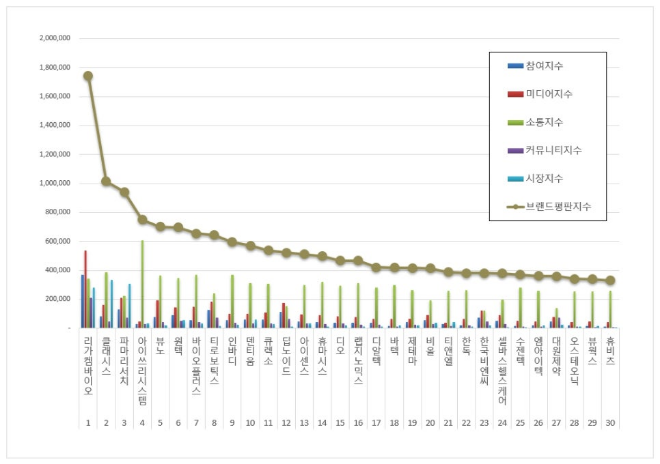The height and width of the screenshot is (464, 660).
Task: Click rank number 15 on the x-axis
Action: [x=340, y=423]
